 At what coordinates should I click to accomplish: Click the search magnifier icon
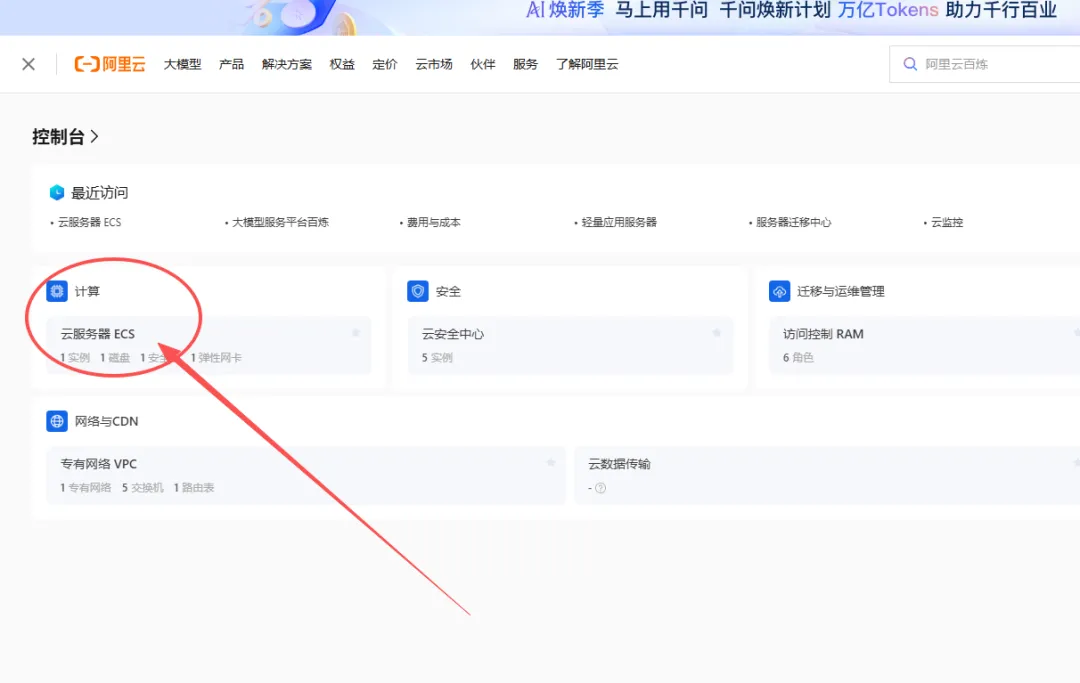pyautogui.click(x=910, y=64)
